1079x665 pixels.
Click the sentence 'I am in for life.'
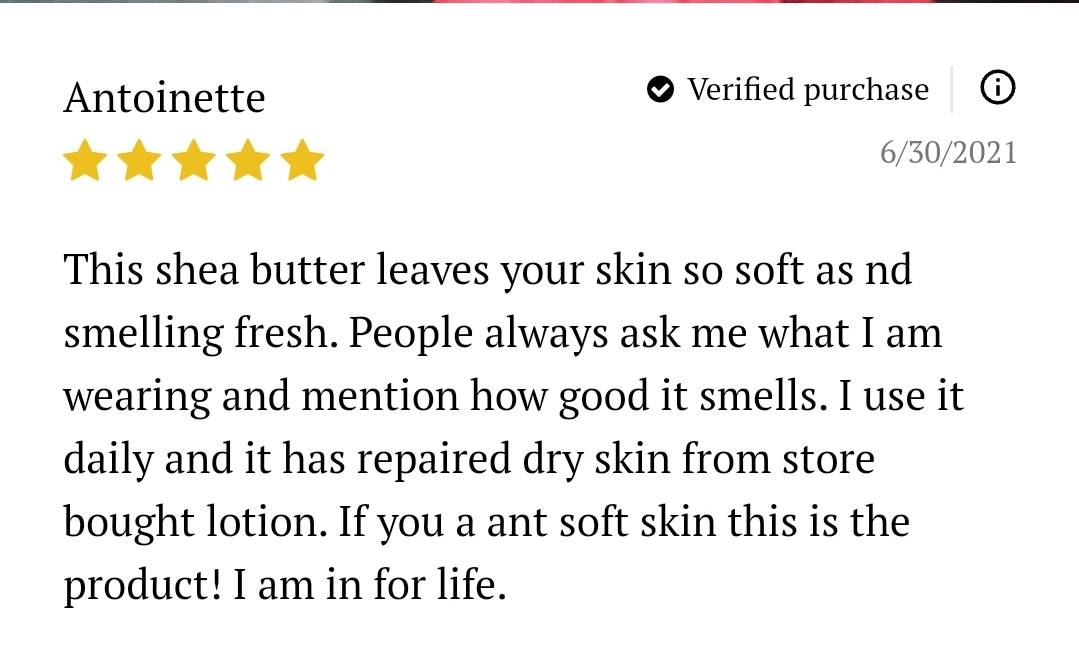(370, 584)
